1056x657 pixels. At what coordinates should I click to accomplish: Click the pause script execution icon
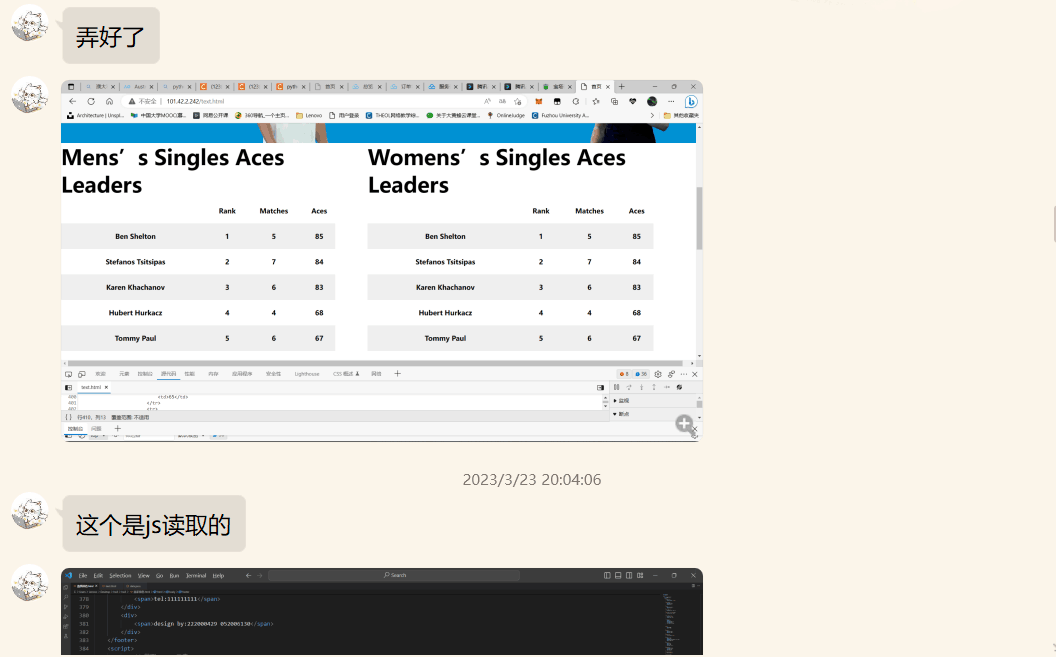pyautogui.click(x=616, y=387)
